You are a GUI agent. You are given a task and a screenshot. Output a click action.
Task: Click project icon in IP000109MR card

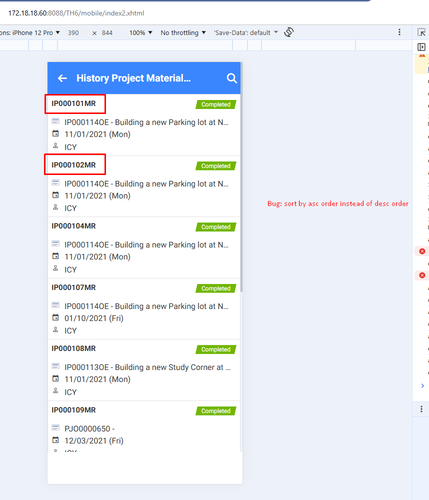[56, 428]
